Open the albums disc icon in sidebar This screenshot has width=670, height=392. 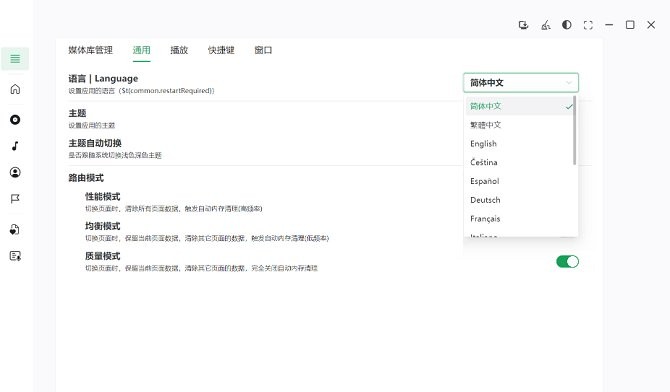click(15, 120)
